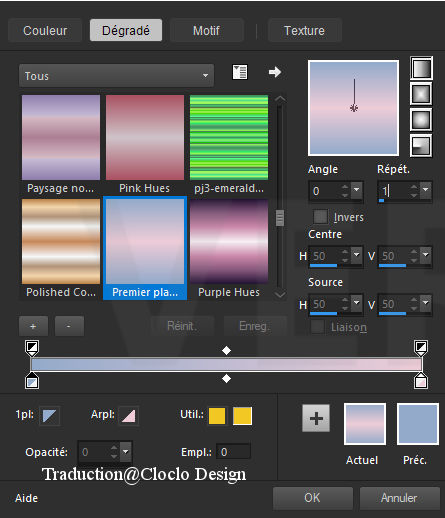Click the Arpl background color icon
This screenshot has width=445, height=518.
coord(129,416)
